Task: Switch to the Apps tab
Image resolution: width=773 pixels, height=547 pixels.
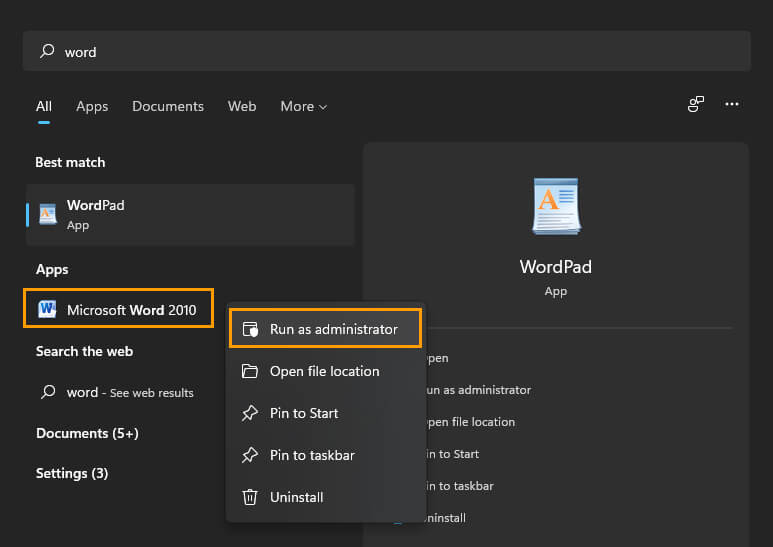Action: click(x=92, y=106)
